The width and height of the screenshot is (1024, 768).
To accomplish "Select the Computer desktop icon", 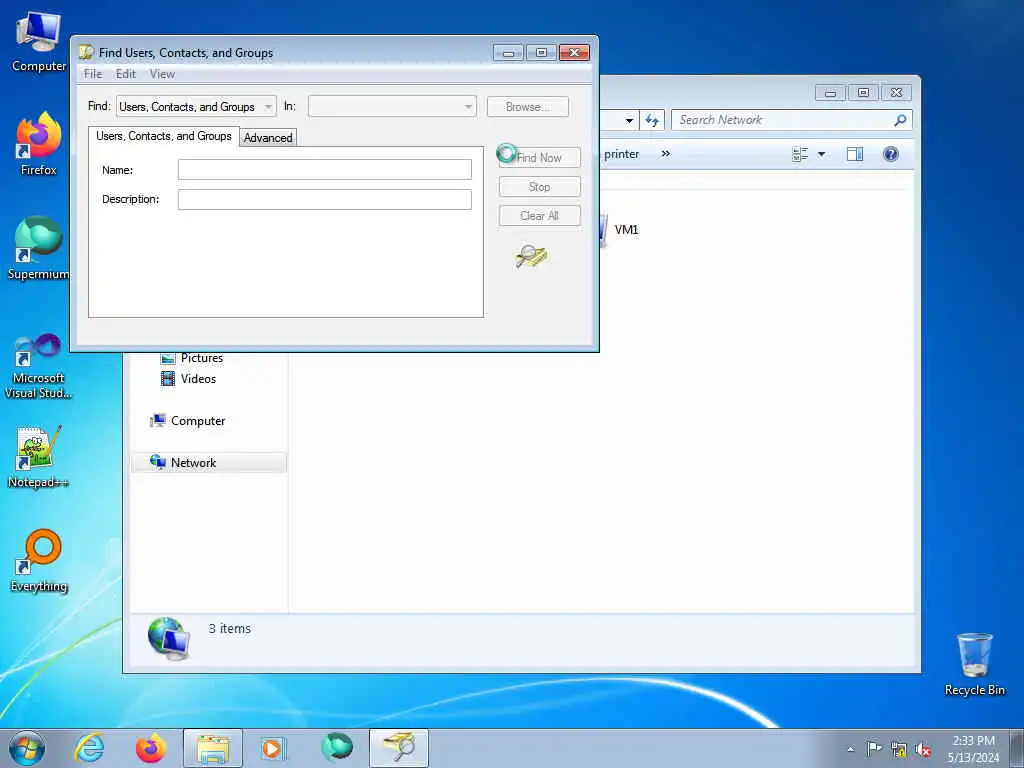I will click(x=39, y=42).
